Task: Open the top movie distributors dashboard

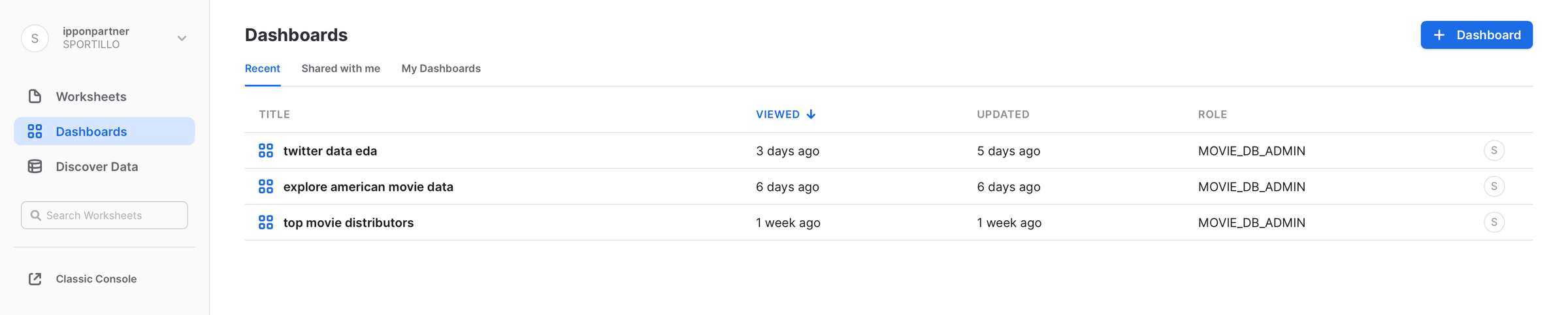Action: pyautogui.click(x=348, y=223)
